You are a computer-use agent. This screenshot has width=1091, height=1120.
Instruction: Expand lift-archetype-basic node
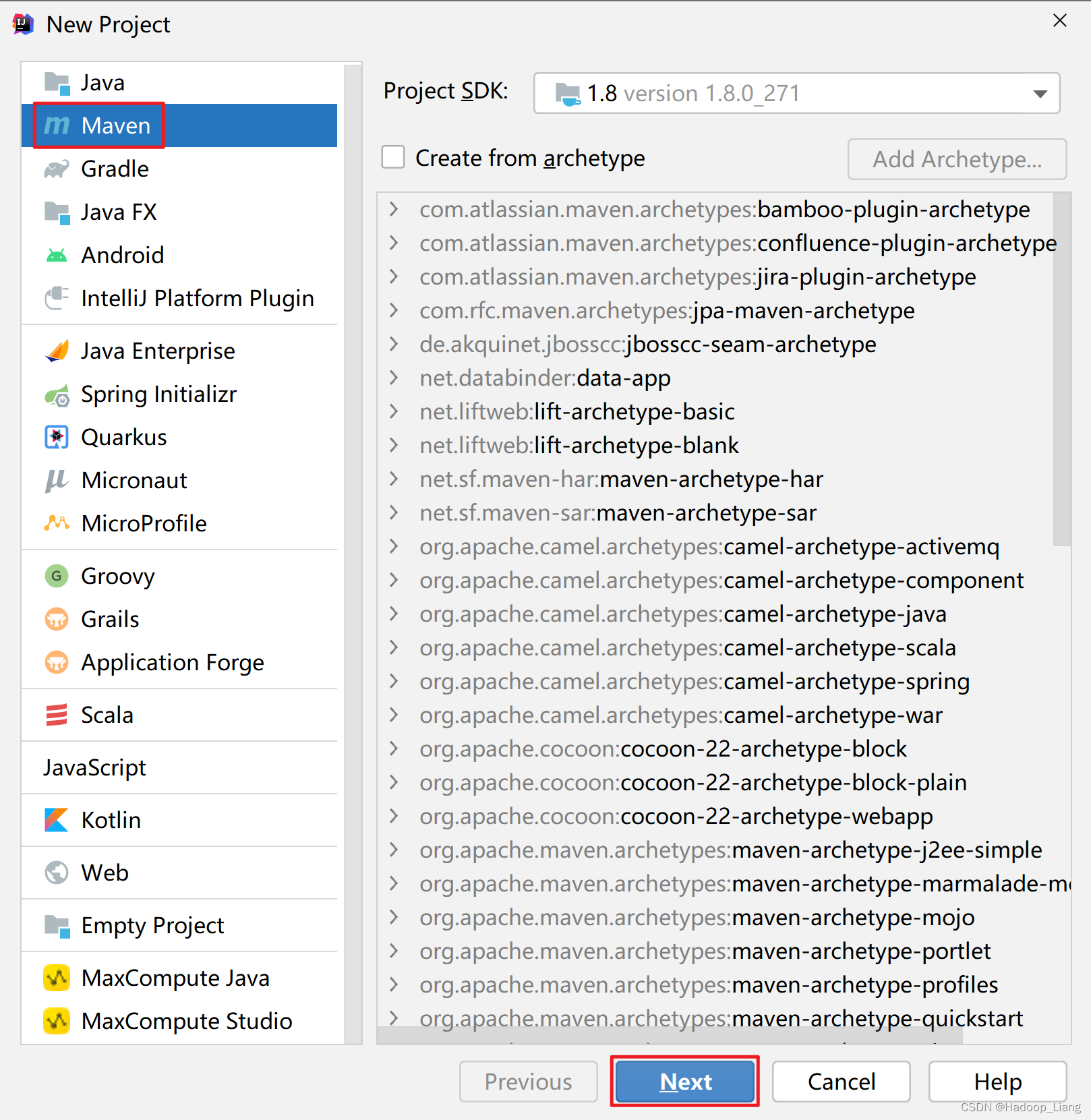[394, 411]
